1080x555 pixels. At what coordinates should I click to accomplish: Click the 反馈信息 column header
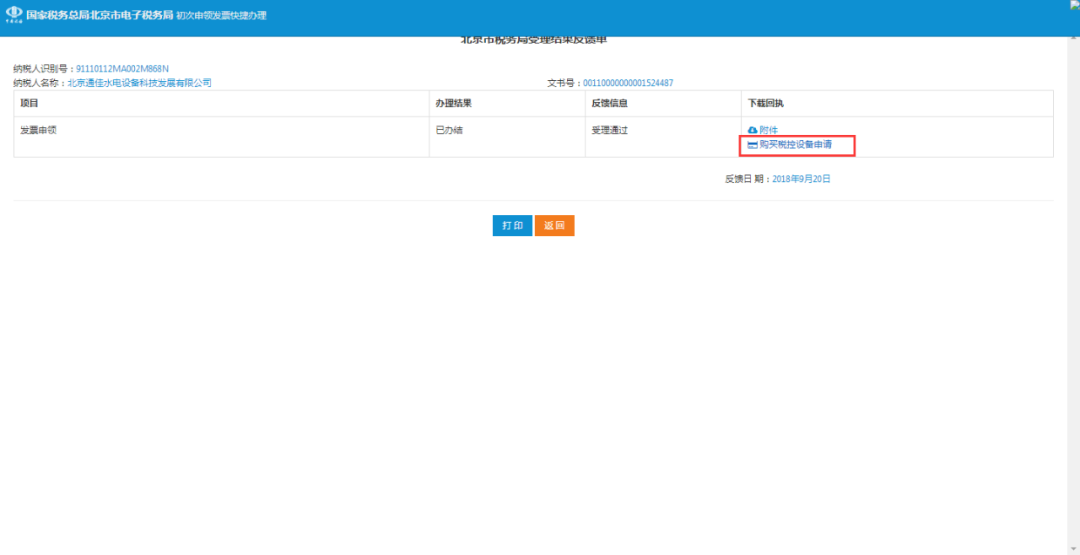point(609,104)
